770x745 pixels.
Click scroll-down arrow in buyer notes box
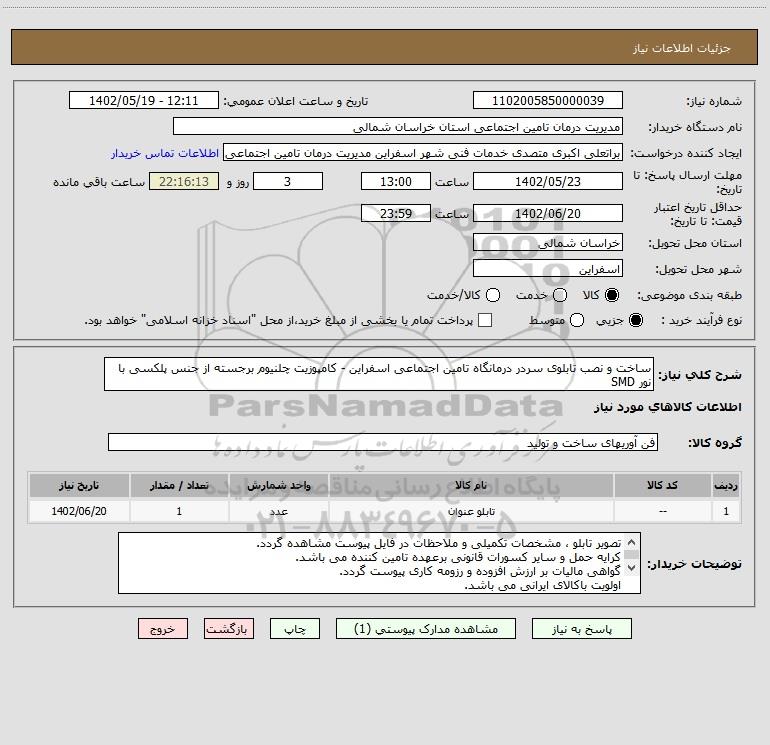point(632,568)
